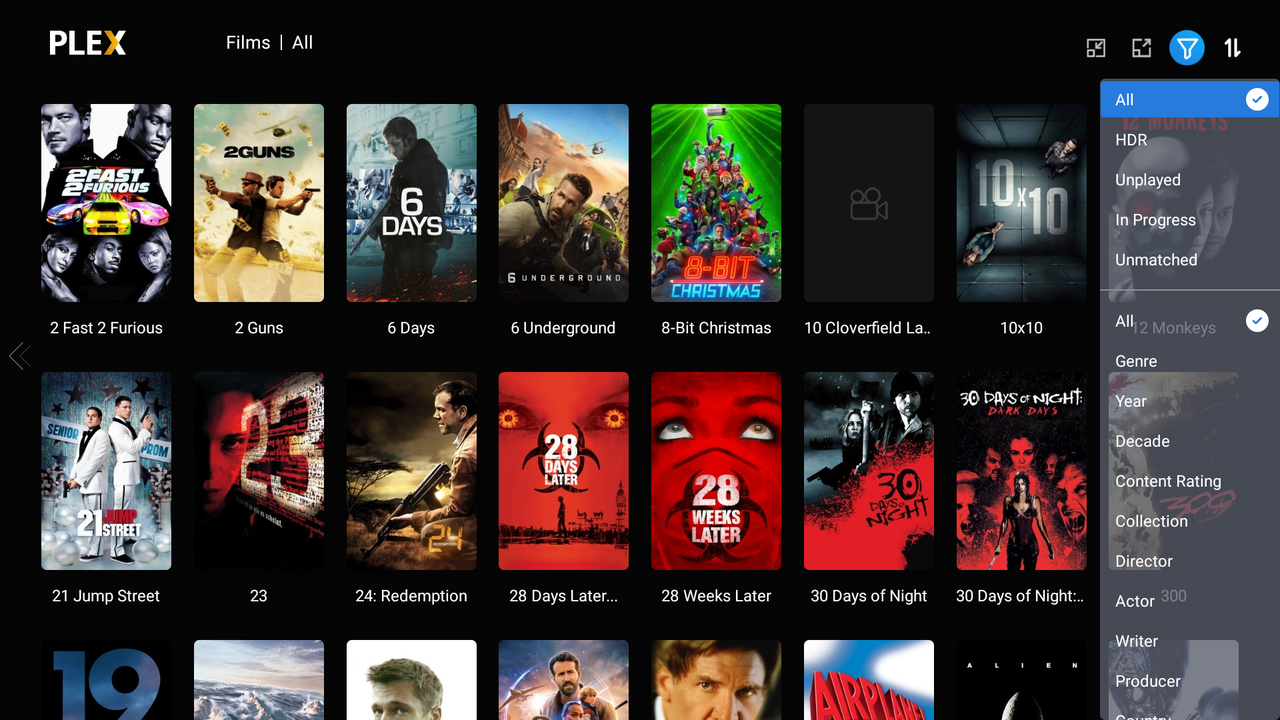The image size is (1280, 720).
Task: Choose the Unplayed filter
Action: coord(1190,180)
